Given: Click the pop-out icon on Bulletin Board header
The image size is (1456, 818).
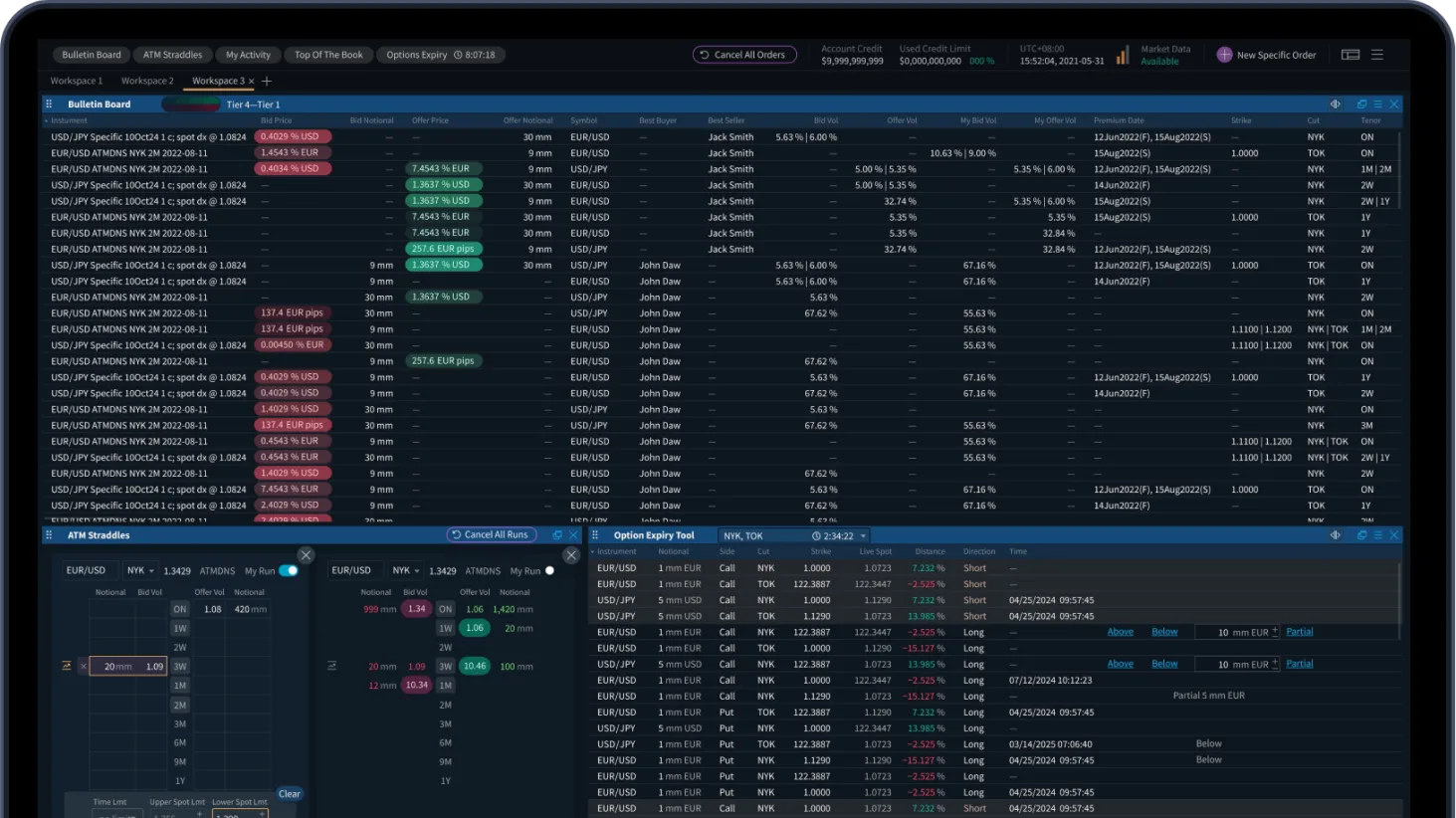Looking at the screenshot, I should tap(1361, 103).
